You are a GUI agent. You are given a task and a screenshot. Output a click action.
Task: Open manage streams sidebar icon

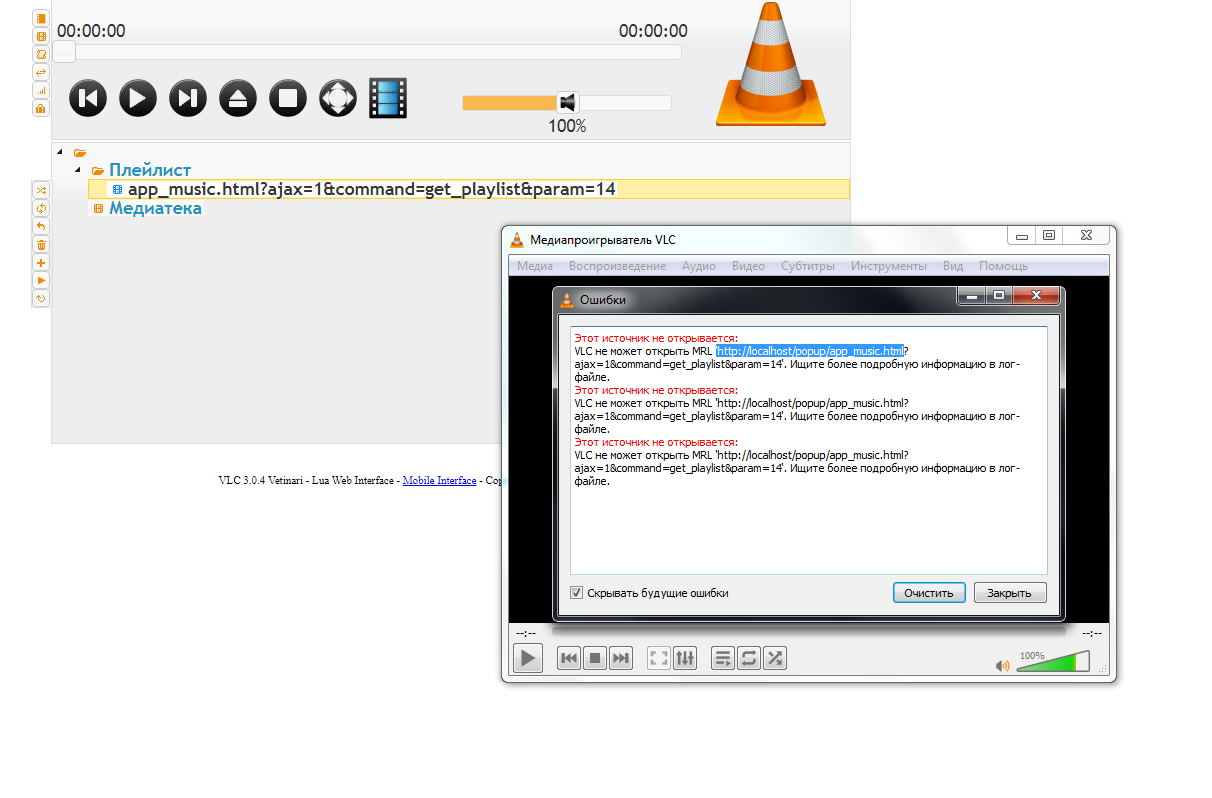pos(41,54)
